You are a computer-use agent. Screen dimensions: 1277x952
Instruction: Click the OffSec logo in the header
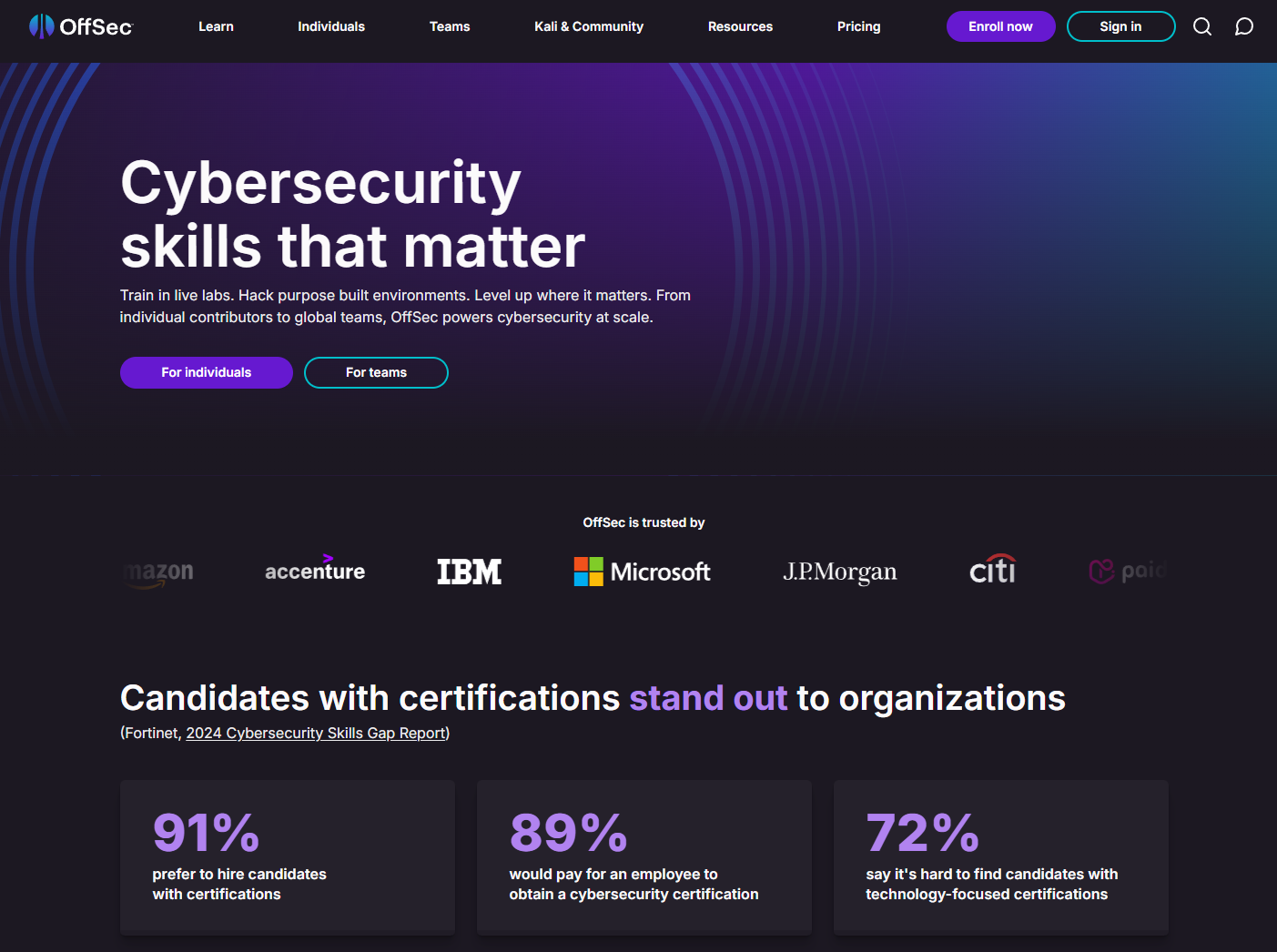[81, 26]
